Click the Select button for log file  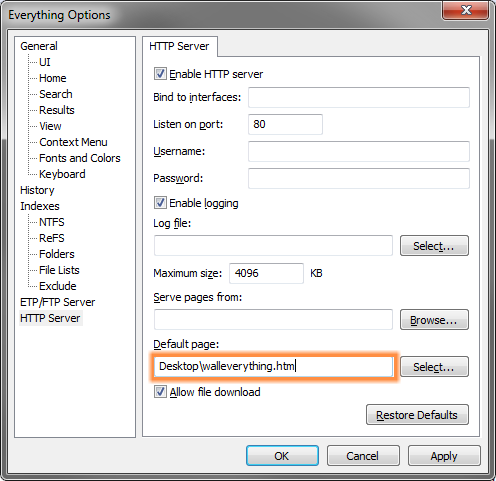434,246
